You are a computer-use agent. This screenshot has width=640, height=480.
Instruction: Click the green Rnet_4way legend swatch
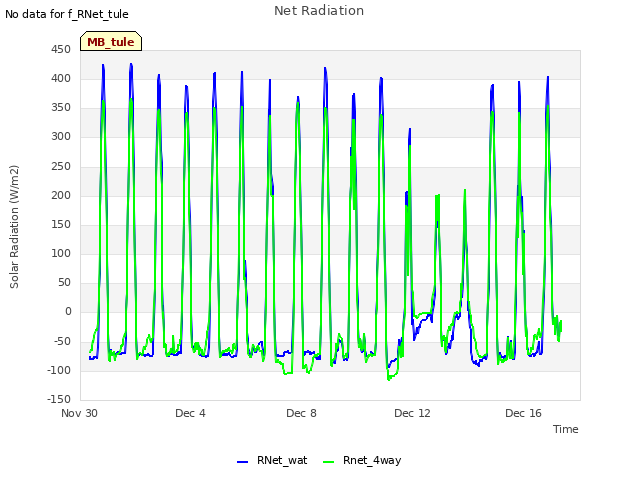pyautogui.click(x=328, y=462)
